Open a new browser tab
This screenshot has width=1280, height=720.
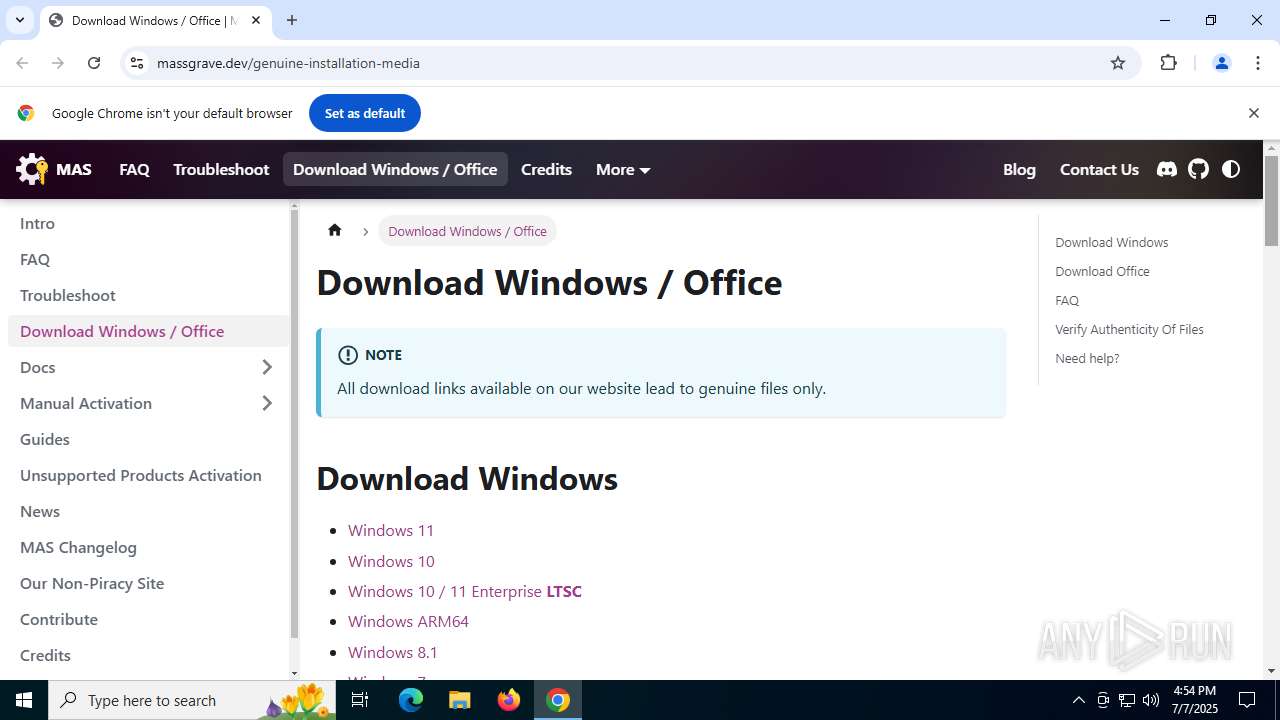pos(292,20)
